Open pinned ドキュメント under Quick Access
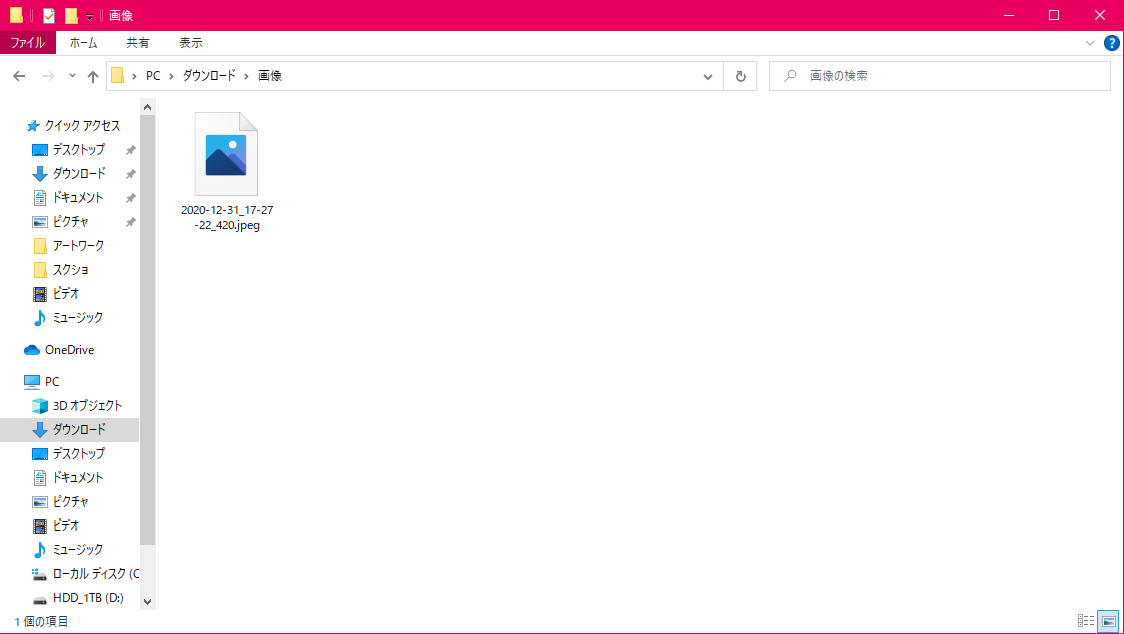1124x634 pixels. pos(78,197)
